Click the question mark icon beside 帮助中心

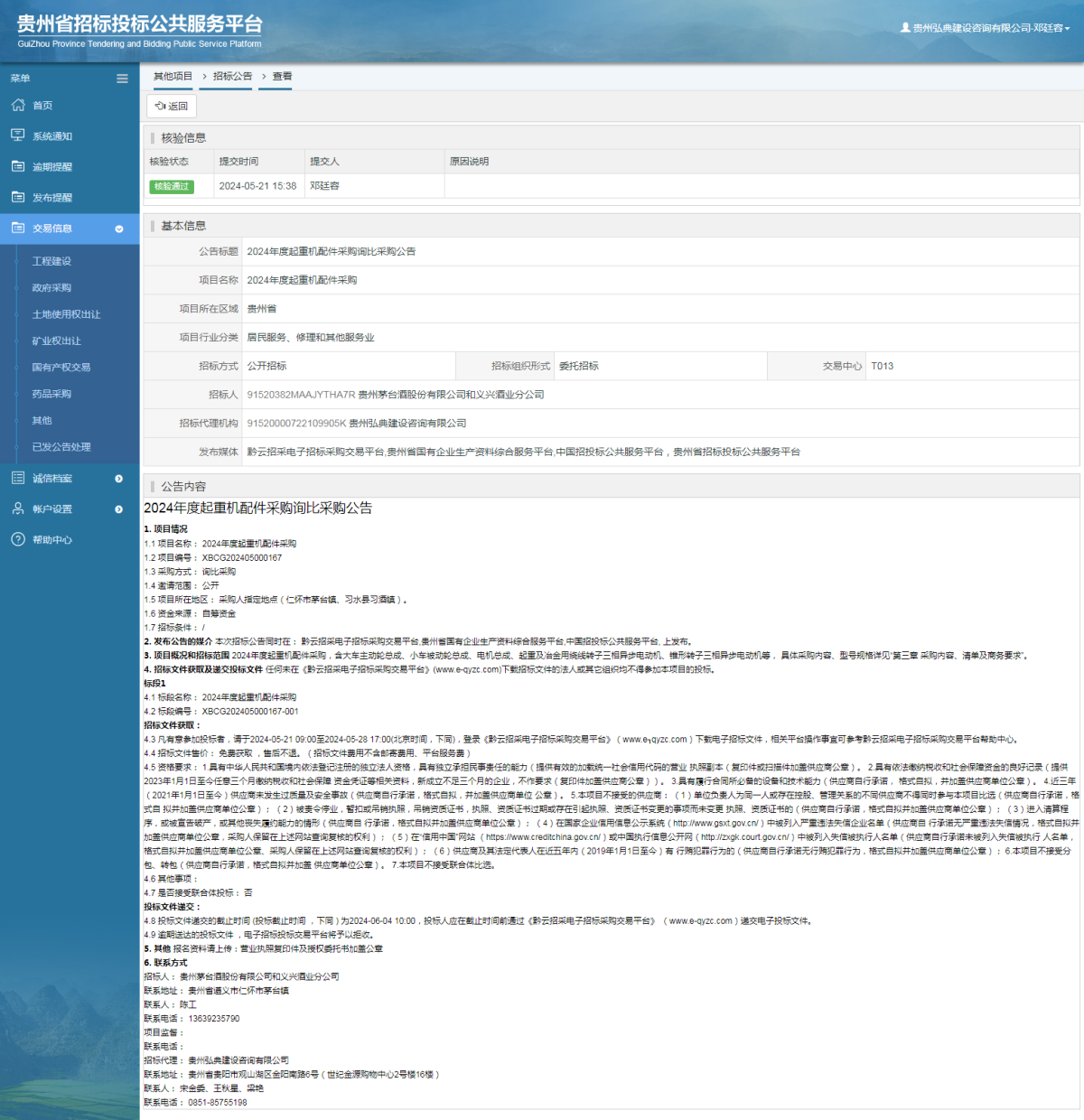pos(18,539)
